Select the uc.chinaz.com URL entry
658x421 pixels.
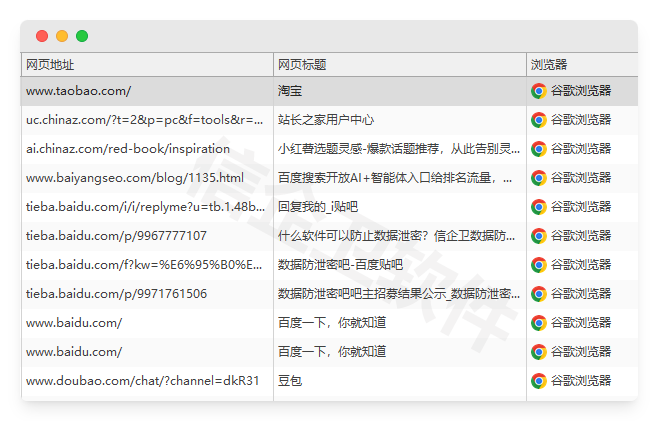[145, 120]
